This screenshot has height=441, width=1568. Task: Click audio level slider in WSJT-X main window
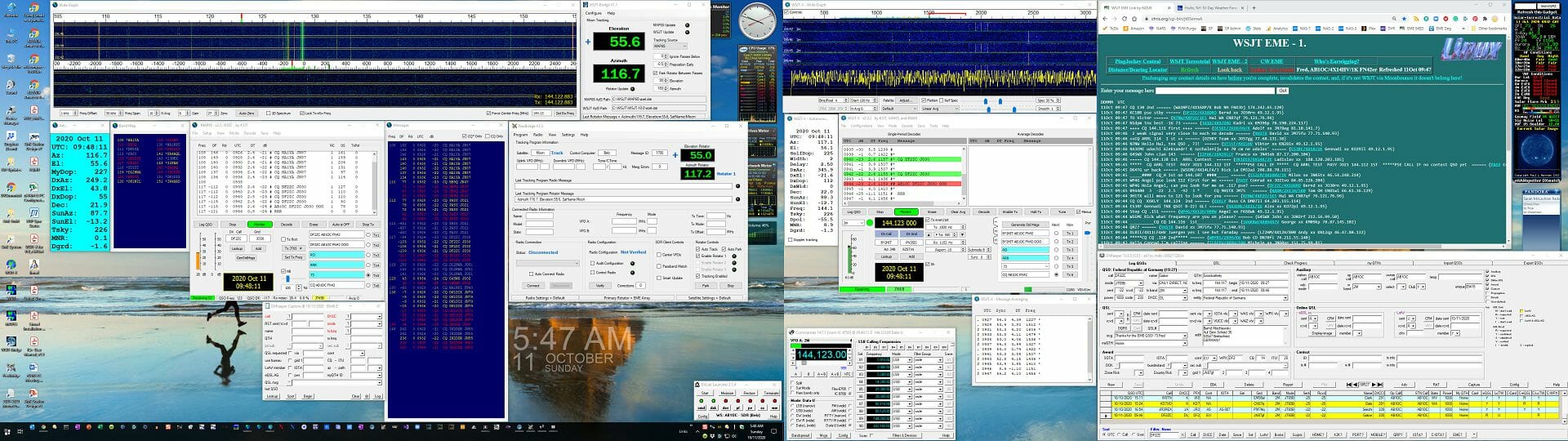[x=850, y=254]
